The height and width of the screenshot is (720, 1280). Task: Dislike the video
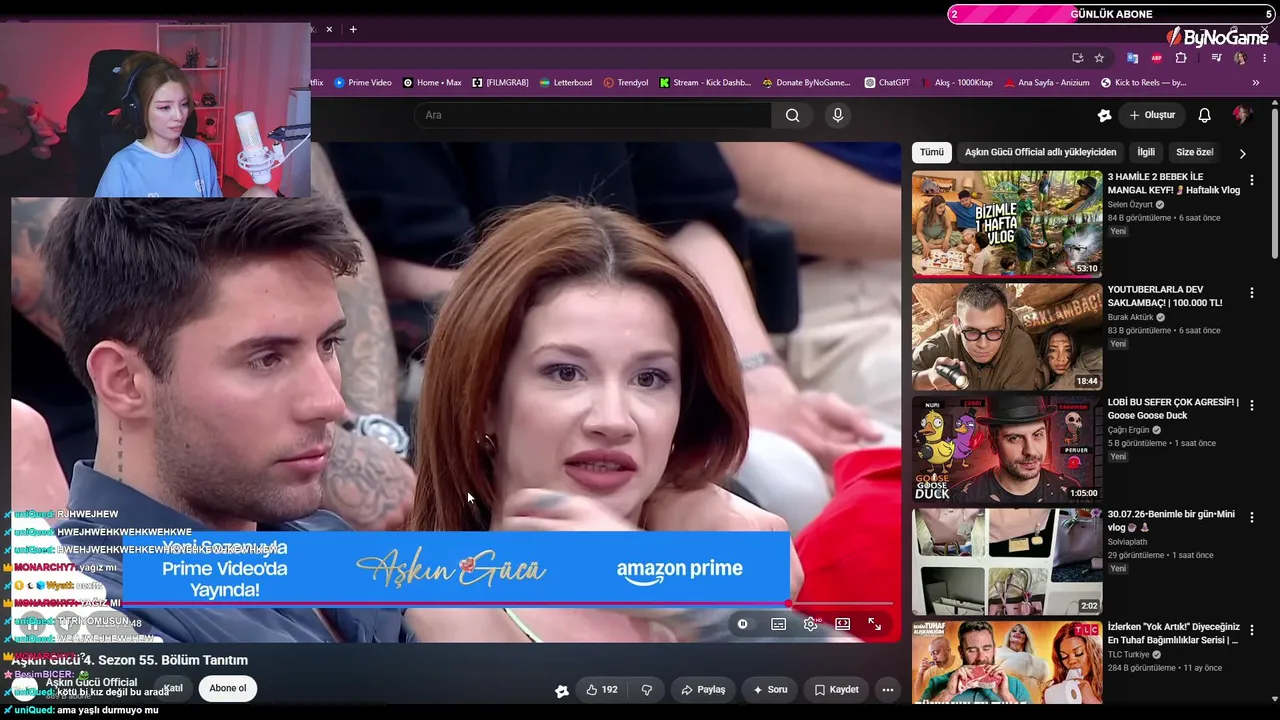[x=647, y=690]
